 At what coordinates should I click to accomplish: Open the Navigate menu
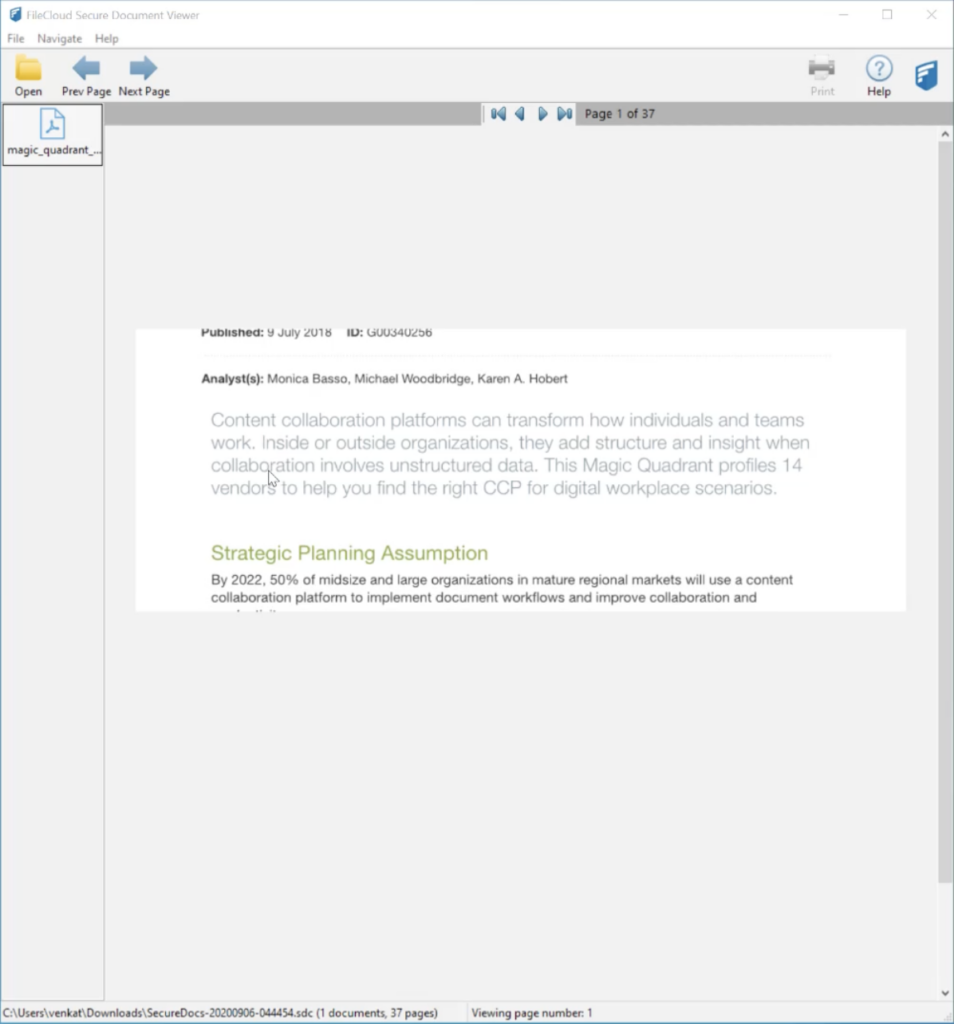(58, 39)
